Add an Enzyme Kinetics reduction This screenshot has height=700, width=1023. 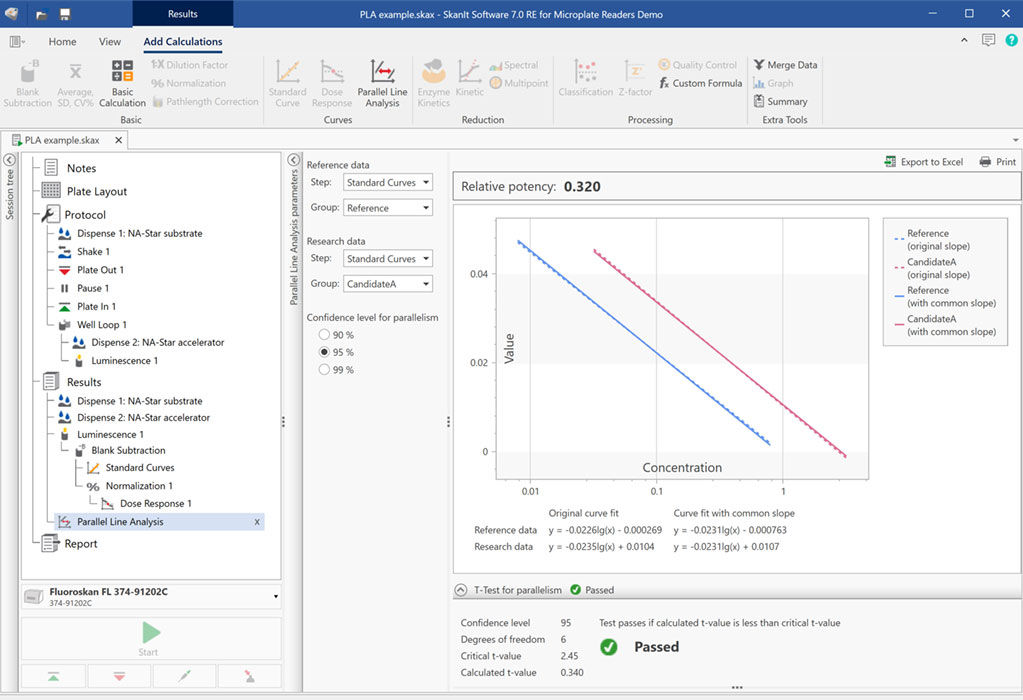433,83
